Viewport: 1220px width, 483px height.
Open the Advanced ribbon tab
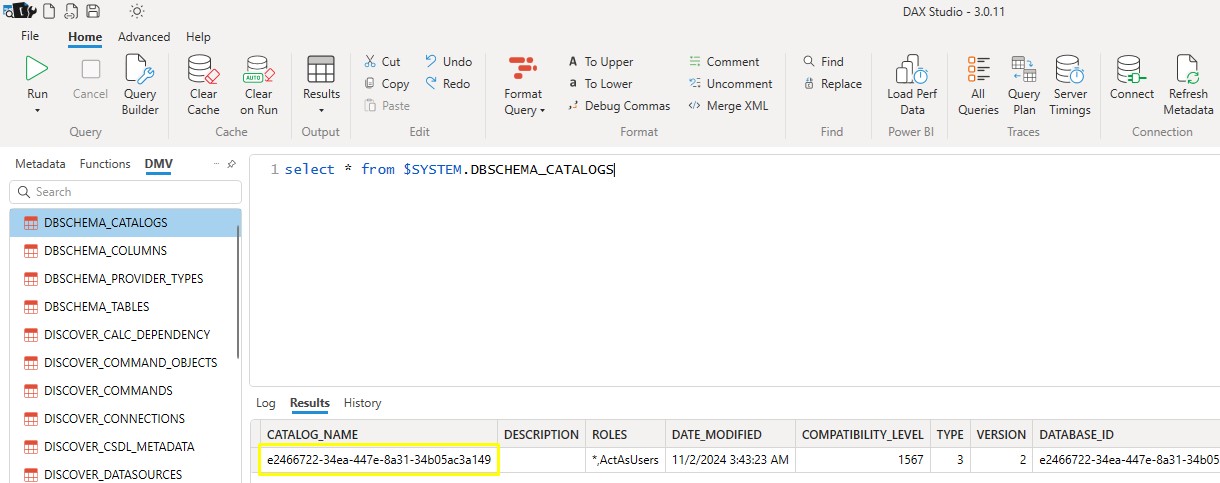point(144,37)
